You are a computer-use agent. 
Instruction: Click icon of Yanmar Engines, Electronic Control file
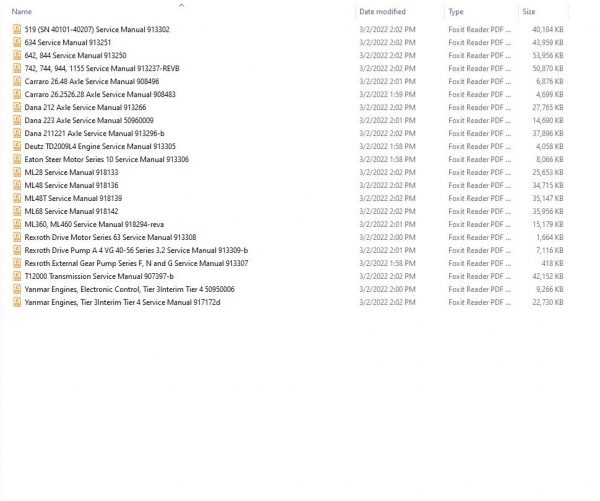[17, 290]
